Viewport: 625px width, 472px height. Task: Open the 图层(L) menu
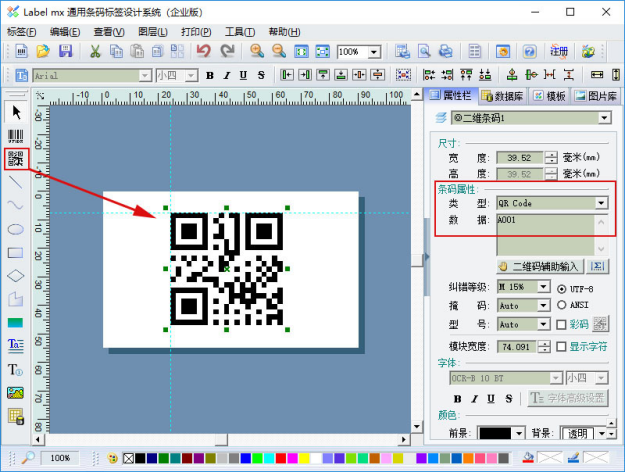point(153,32)
